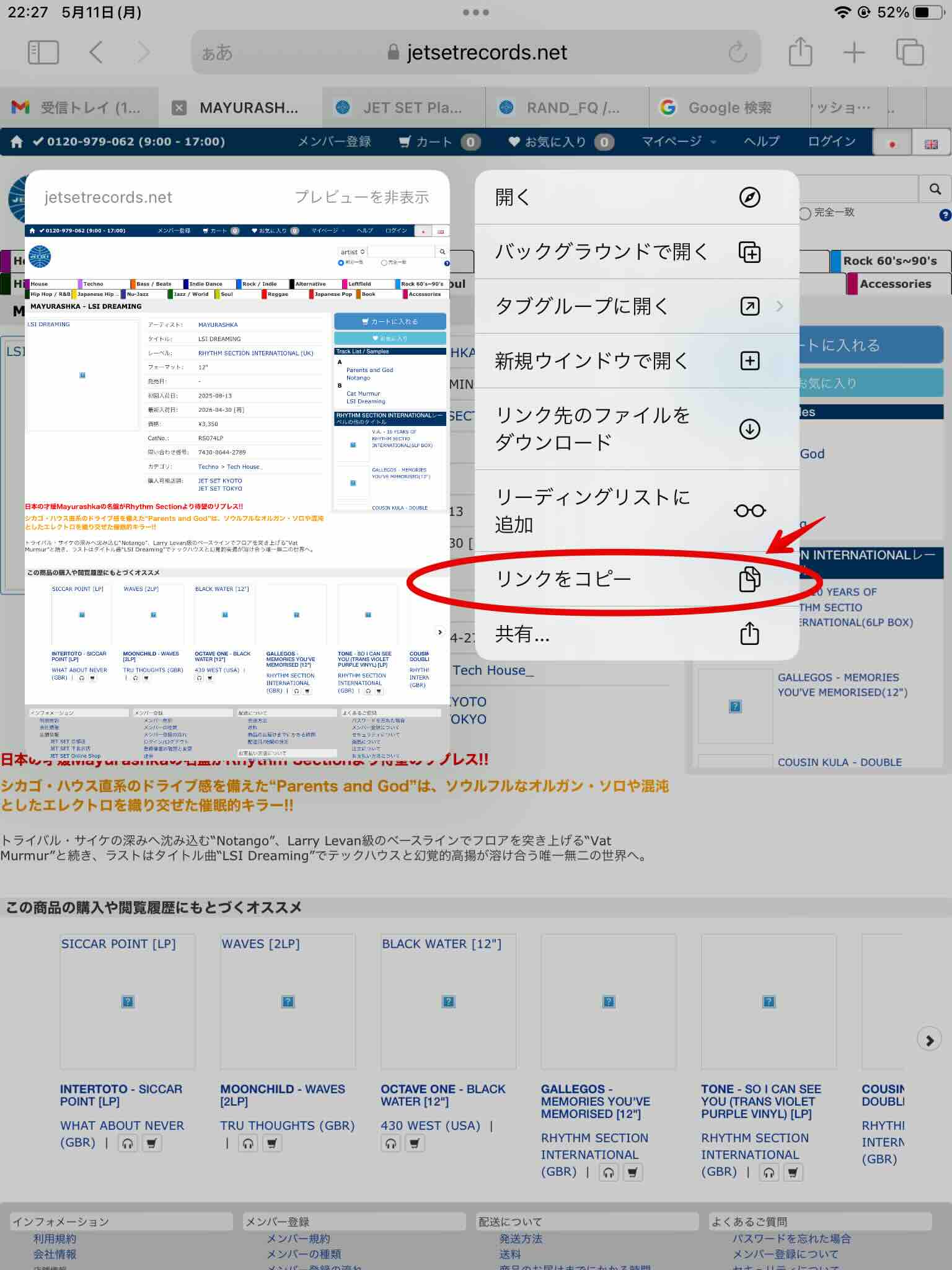This screenshot has height=1270, width=952.
Task: Switch to the Google 検索 tab
Action: coord(729,108)
